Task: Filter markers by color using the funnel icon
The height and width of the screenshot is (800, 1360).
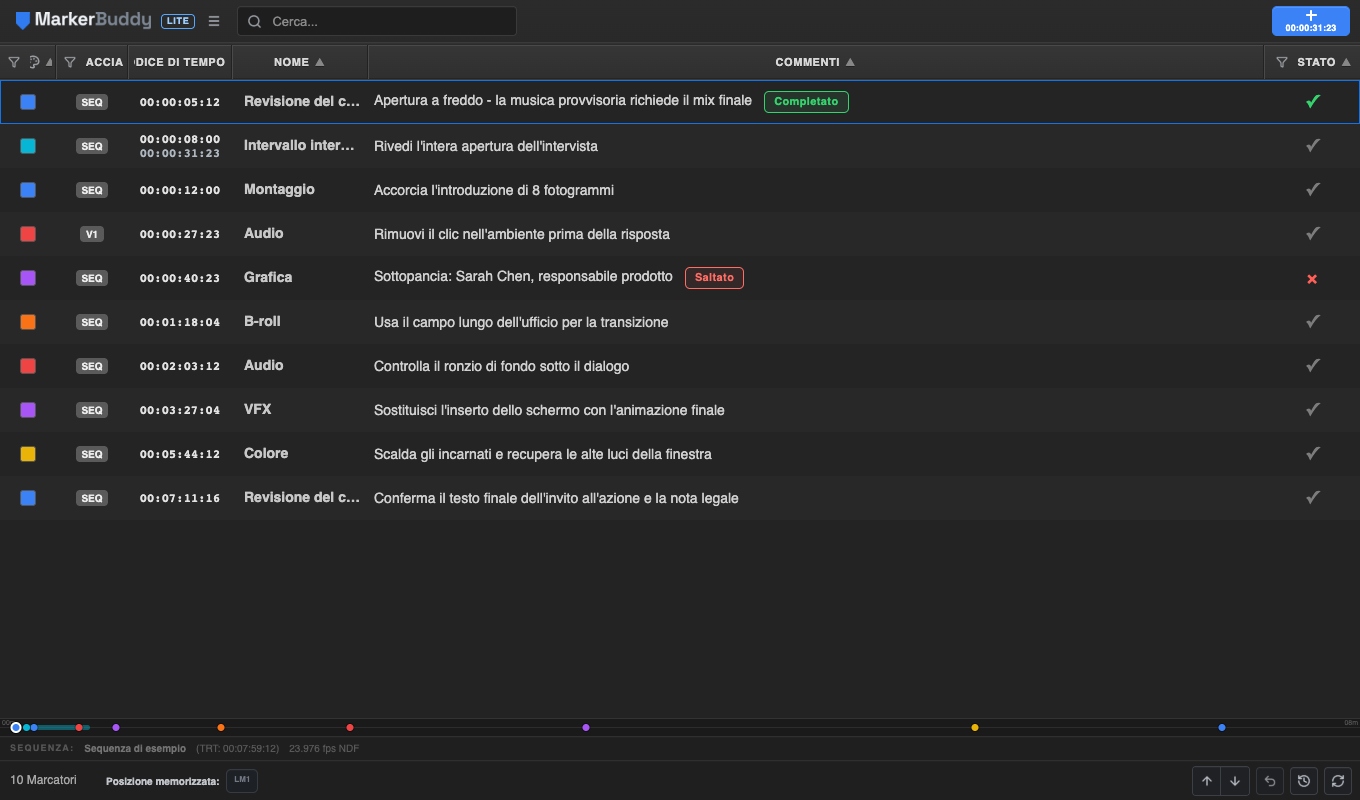Action: [x=14, y=62]
